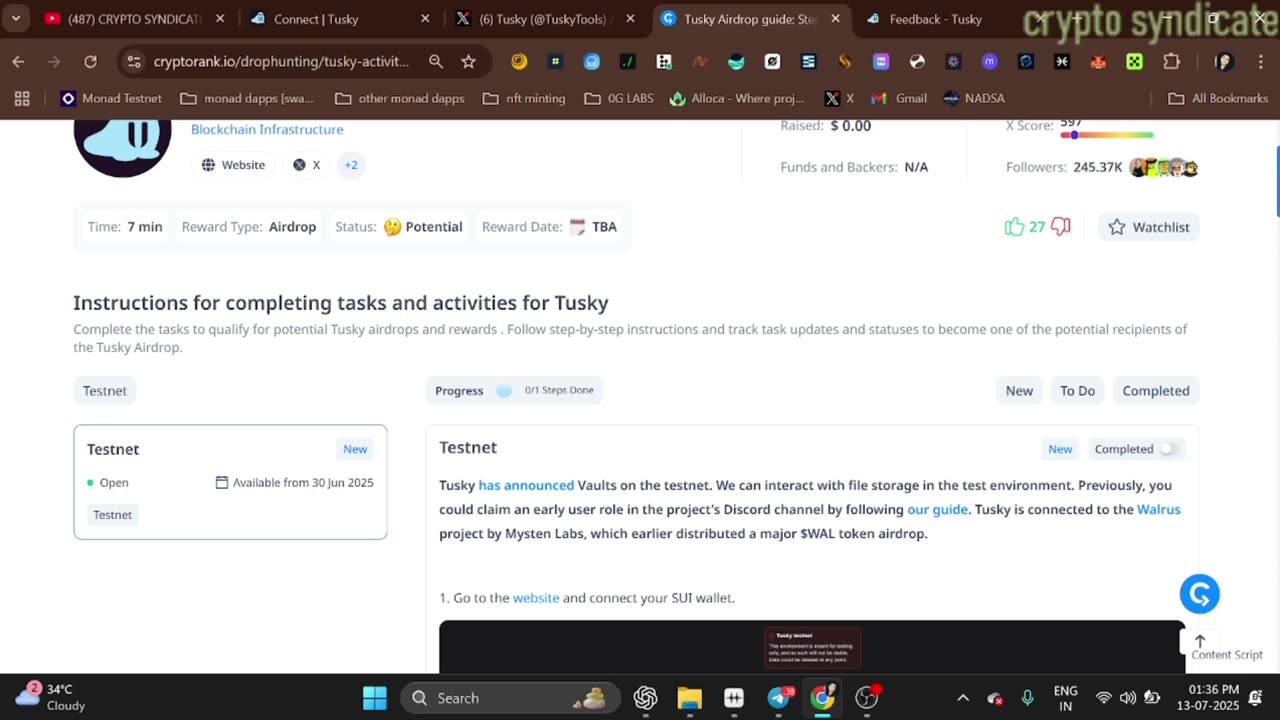Open the project's X profile link
The image size is (1280, 720).
tap(306, 165)
